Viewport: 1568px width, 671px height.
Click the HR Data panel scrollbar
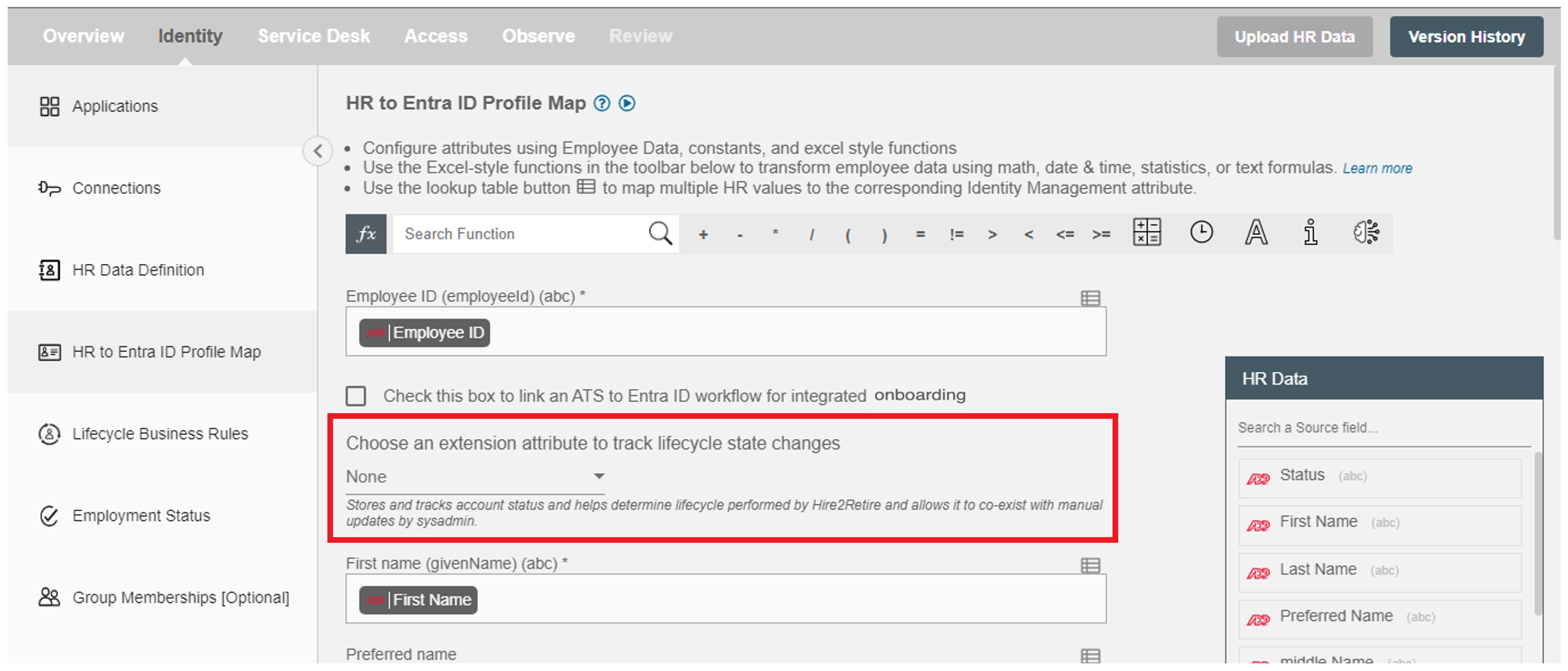point(1538,533)
